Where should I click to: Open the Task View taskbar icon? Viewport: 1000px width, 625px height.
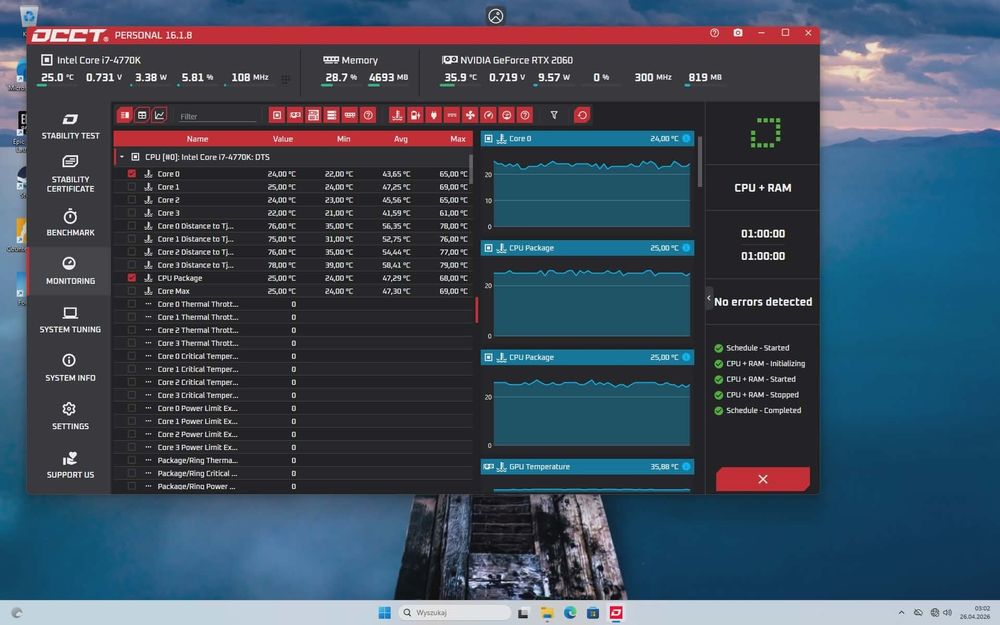pyautogui.click(x=523, y=613)
